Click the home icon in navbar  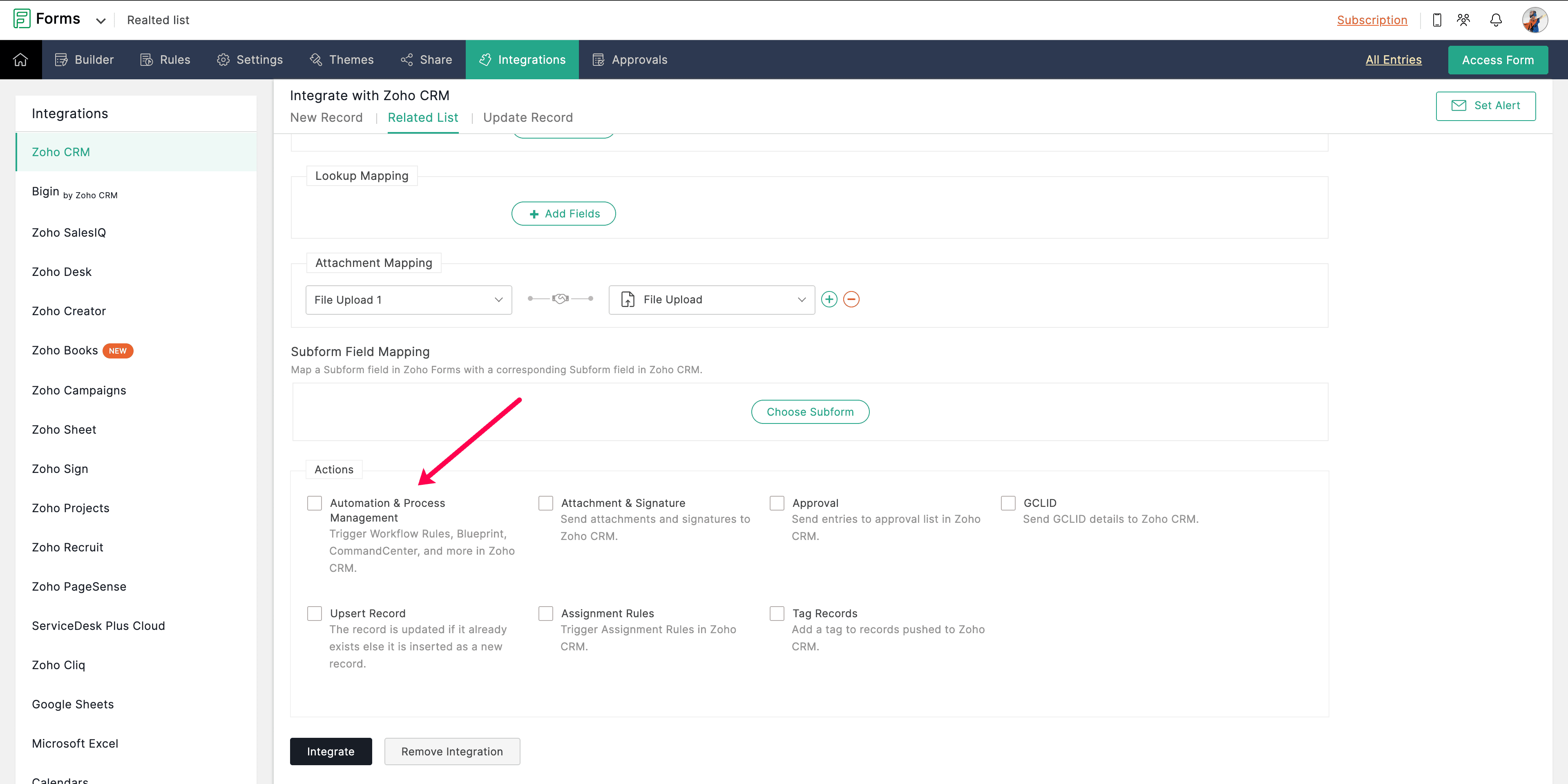(x=21, y=60)
